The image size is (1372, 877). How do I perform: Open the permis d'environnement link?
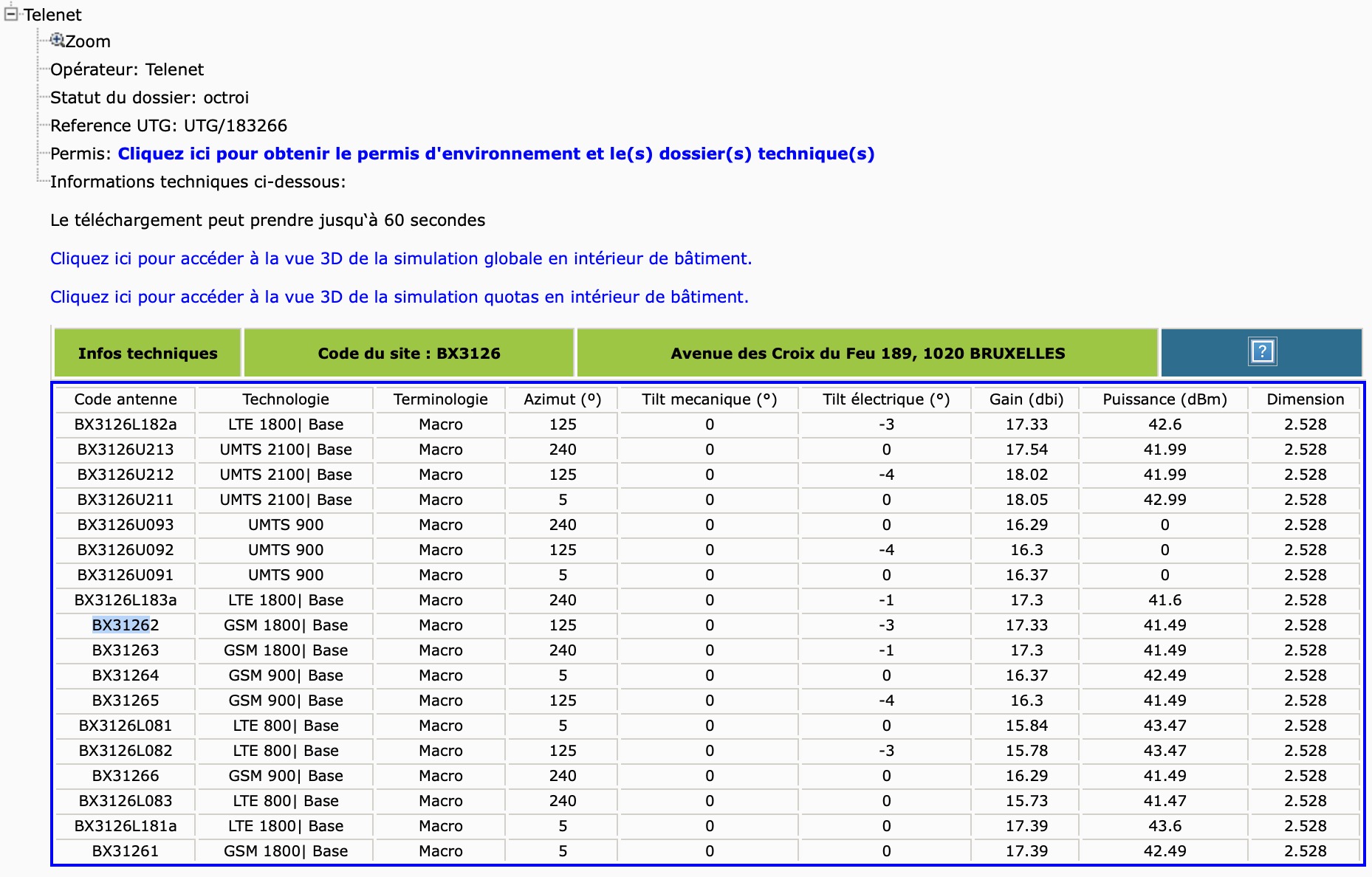[496, 154]
